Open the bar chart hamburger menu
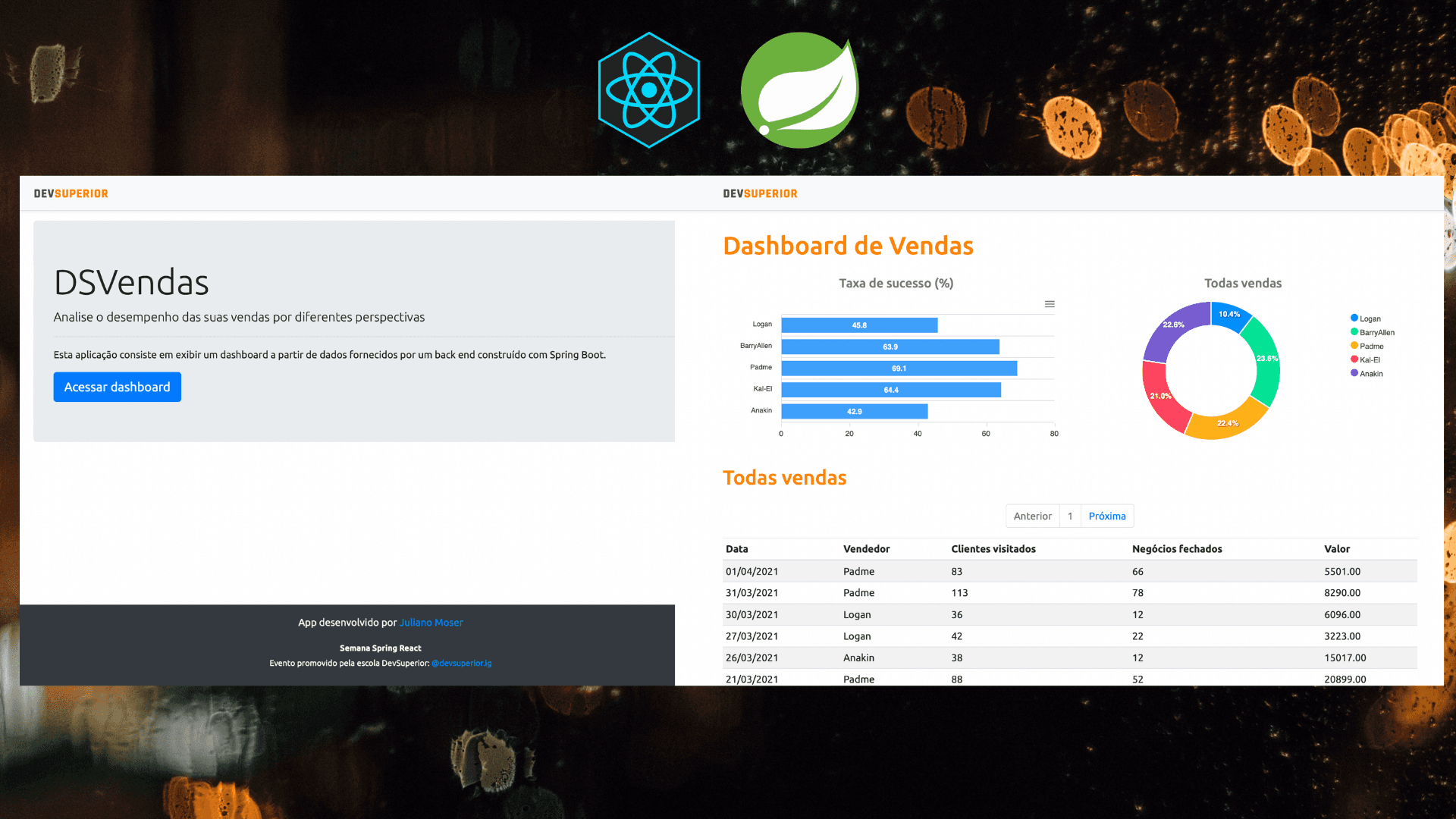The width and height of the screenshot is (1456, 819). (1050, 304)
